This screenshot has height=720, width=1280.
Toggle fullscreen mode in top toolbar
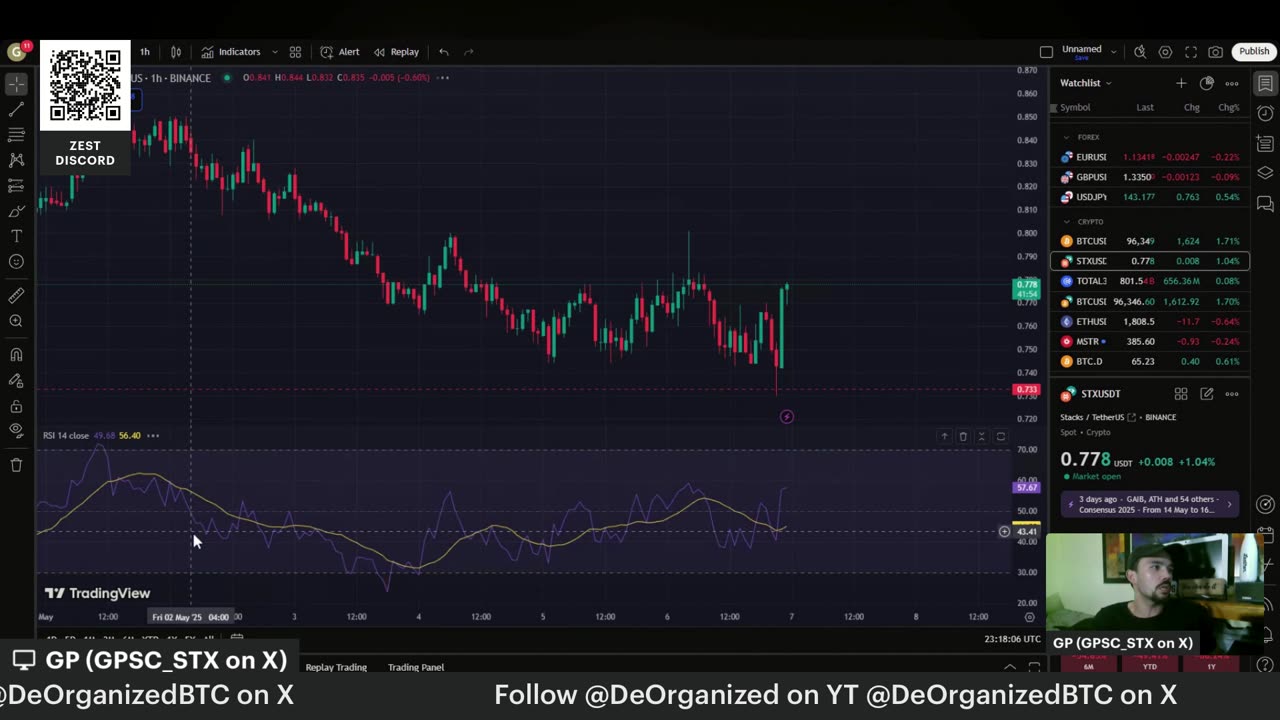click(1190, 52)
